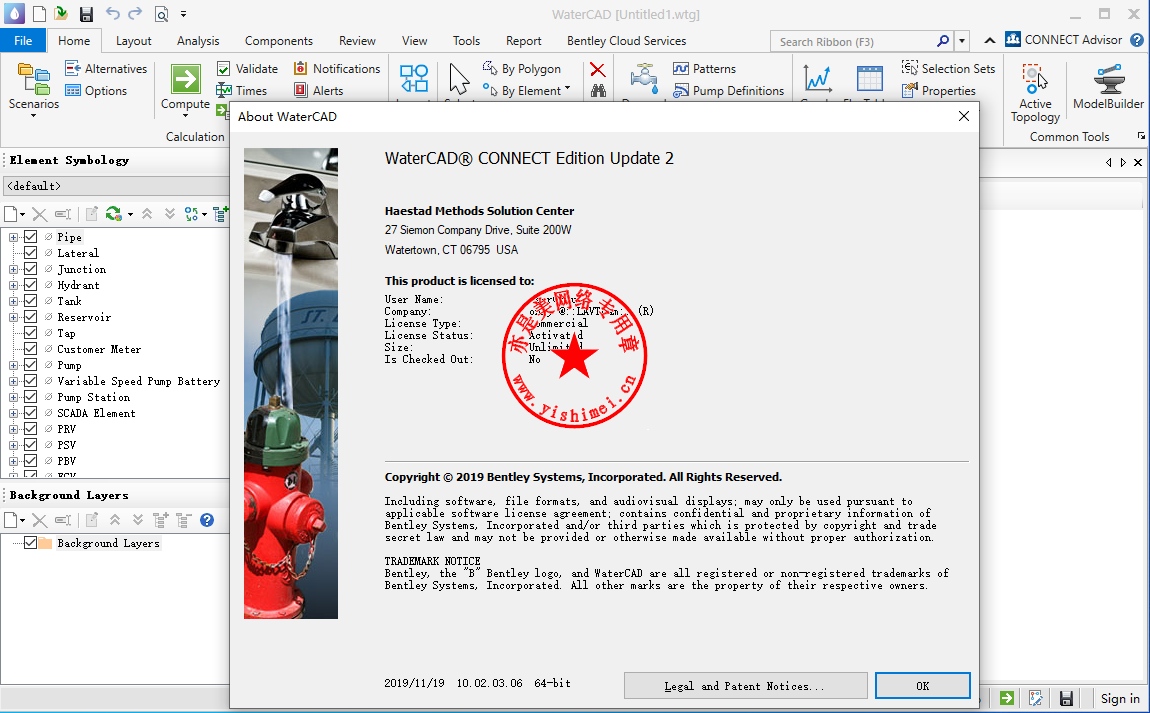
Task: Expand the Pump tree node
Action: tap(13, 365)
